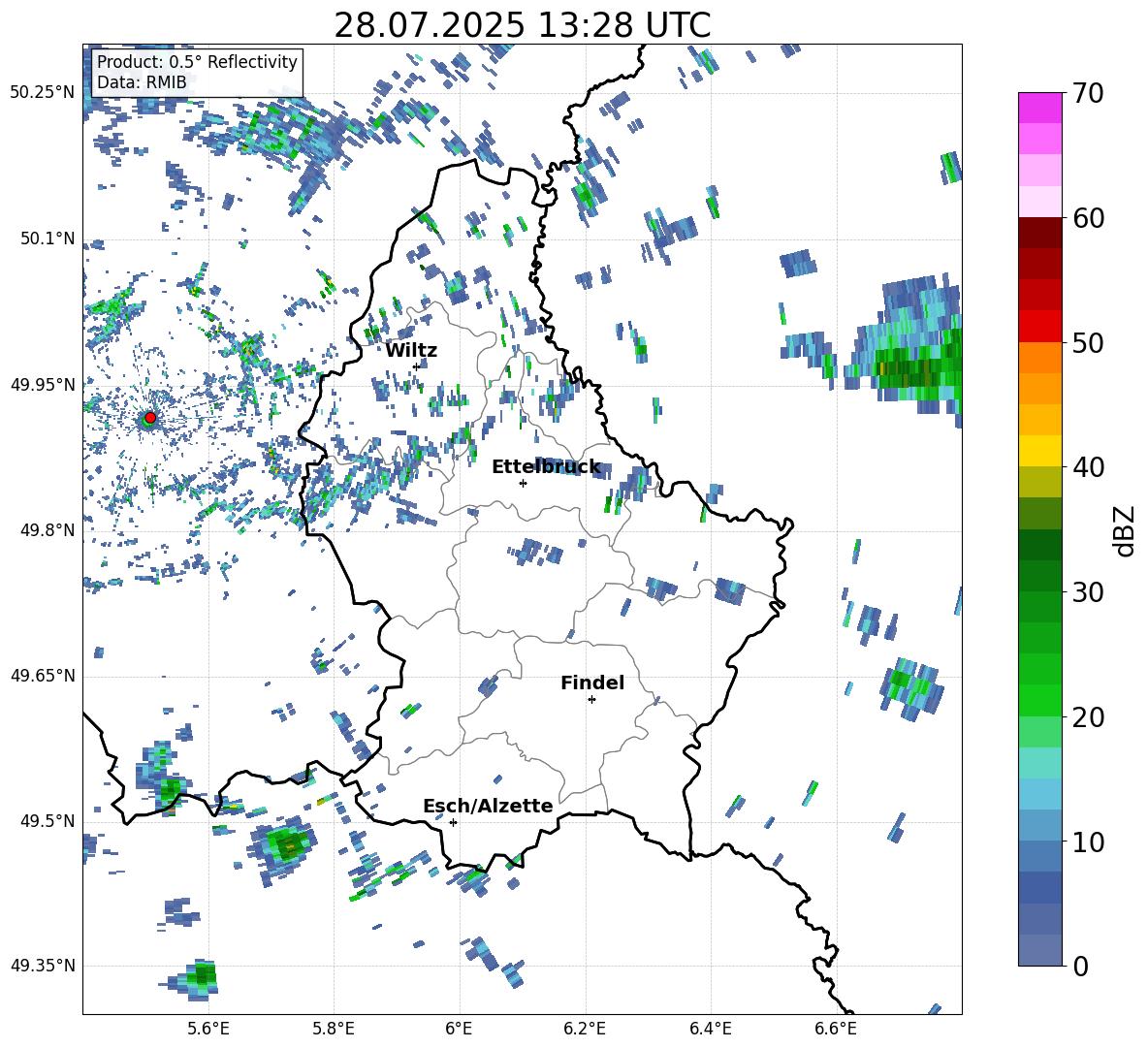Screen dimensions: 1148x1048
Task: Click the 6.6°E longitude label
Action: pos(836,1029)
